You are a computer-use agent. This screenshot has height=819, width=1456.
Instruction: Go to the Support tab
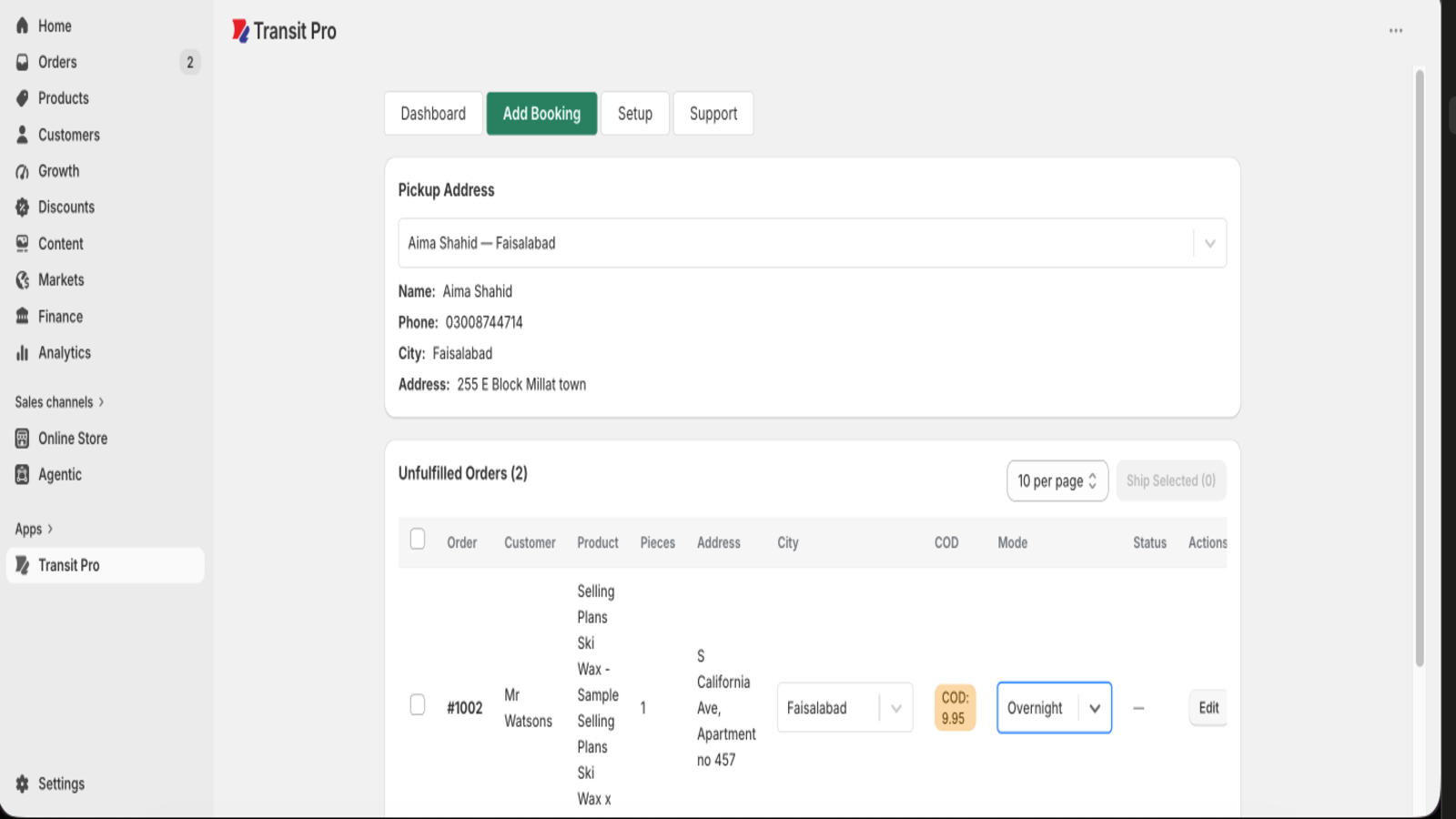coord(713,114)
